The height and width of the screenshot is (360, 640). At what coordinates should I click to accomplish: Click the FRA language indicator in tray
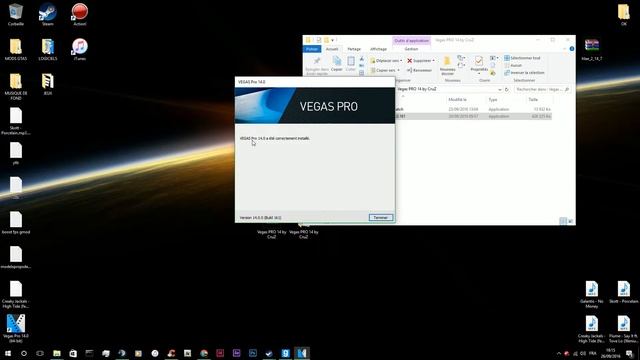(x=593, y=353)
